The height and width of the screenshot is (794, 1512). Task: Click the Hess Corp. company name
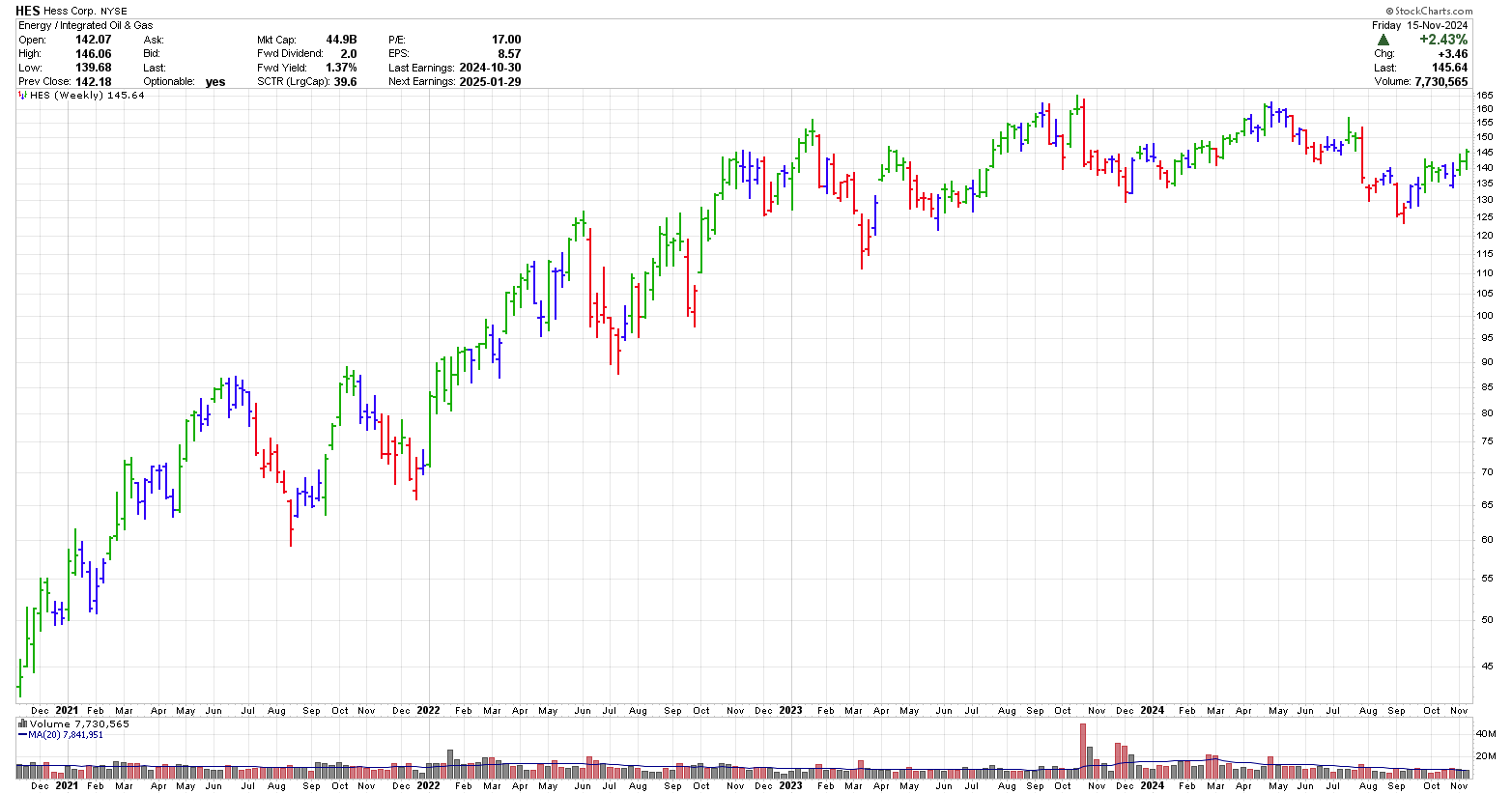[x=70, y=12]
